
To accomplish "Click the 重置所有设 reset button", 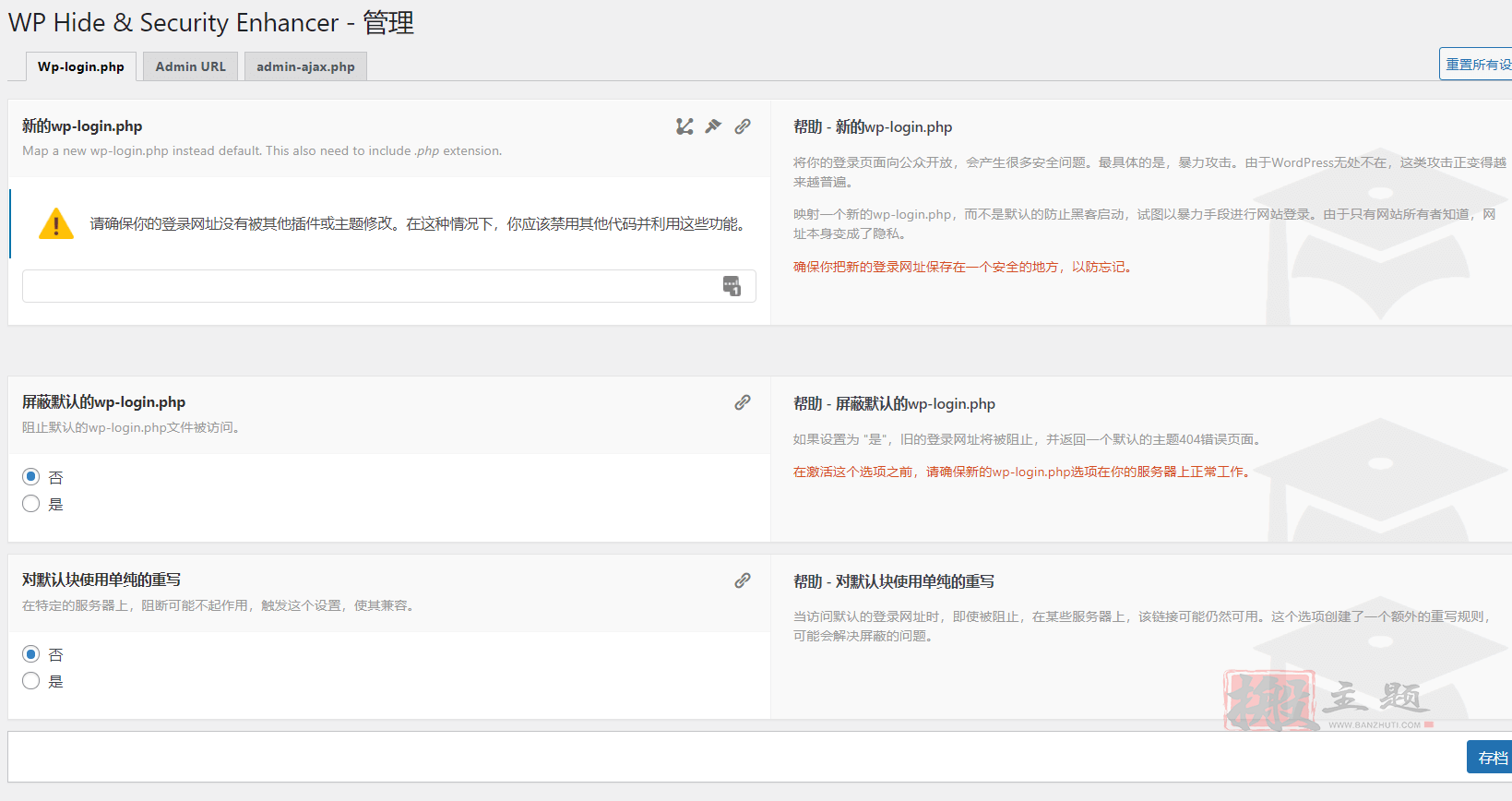I will coord(1476,64).
